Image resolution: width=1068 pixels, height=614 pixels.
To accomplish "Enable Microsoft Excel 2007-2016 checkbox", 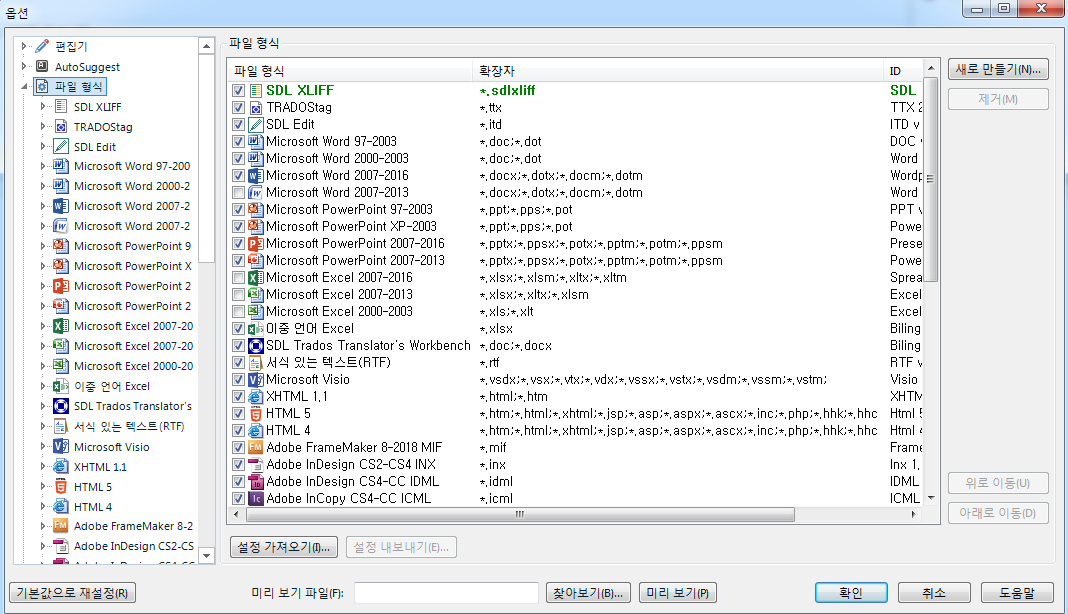I will (x=238, y=278).
